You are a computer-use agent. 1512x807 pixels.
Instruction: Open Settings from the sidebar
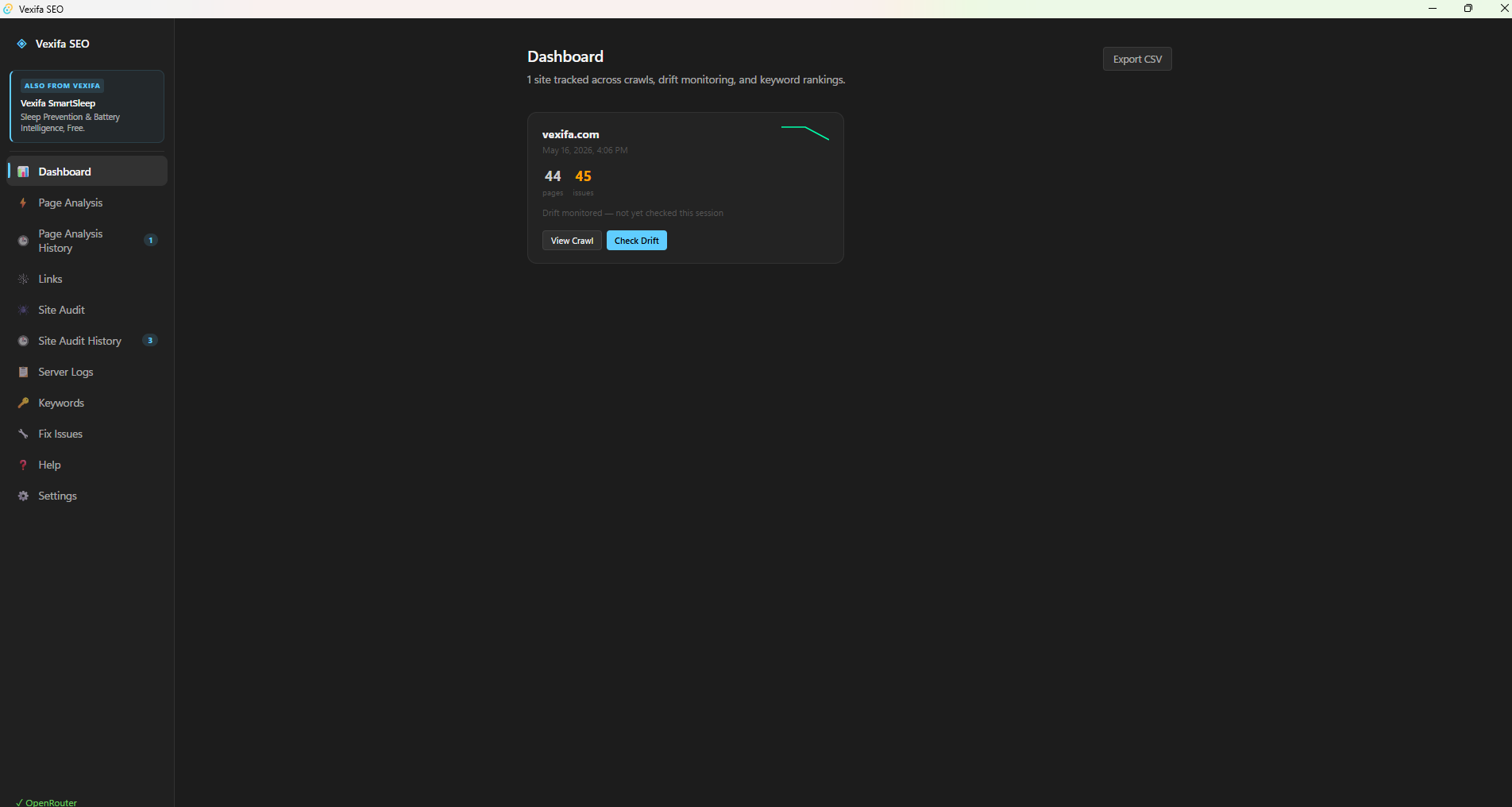(87, 496)
